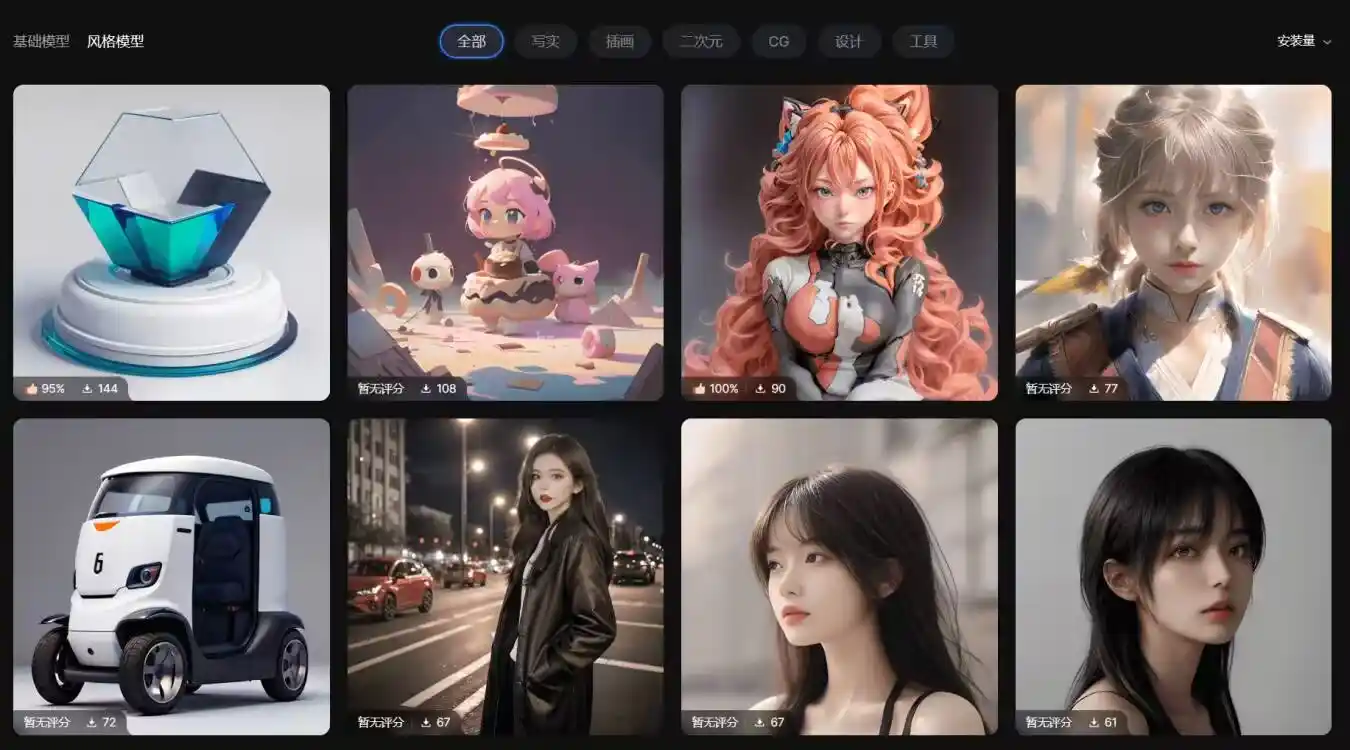Select the 设计 filter
Screen dimensions: 1350x750
tap(849, 41)
